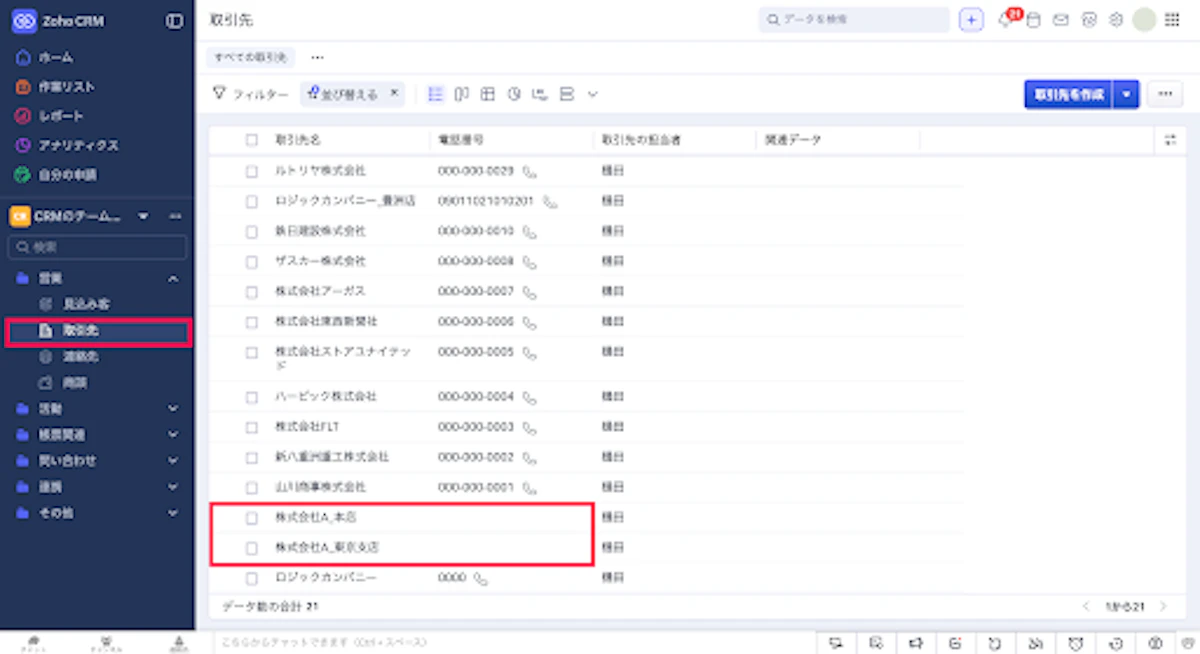Viewport: 1200px width, 654px height.
Task: Click the データを検索 search box
Action: [x=855, y=20]
